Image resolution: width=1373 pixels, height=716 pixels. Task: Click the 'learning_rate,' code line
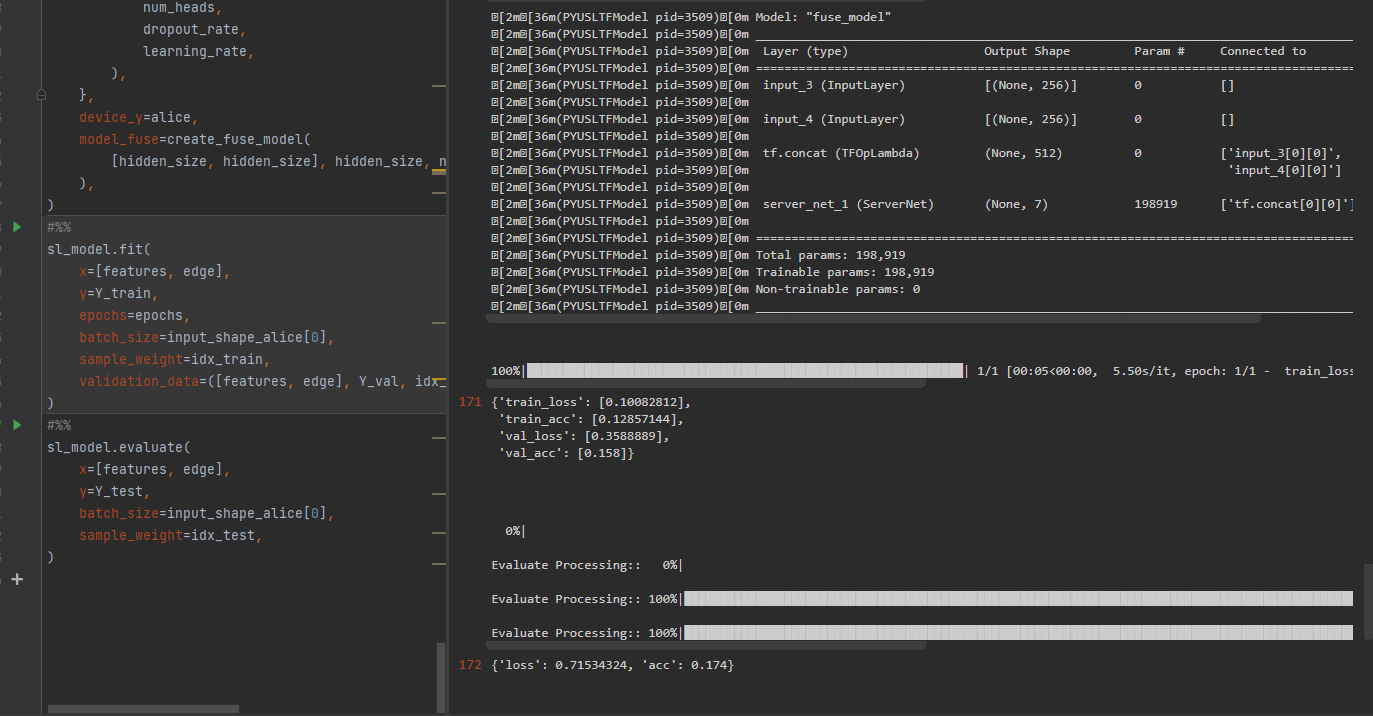[x=198, y=51]
